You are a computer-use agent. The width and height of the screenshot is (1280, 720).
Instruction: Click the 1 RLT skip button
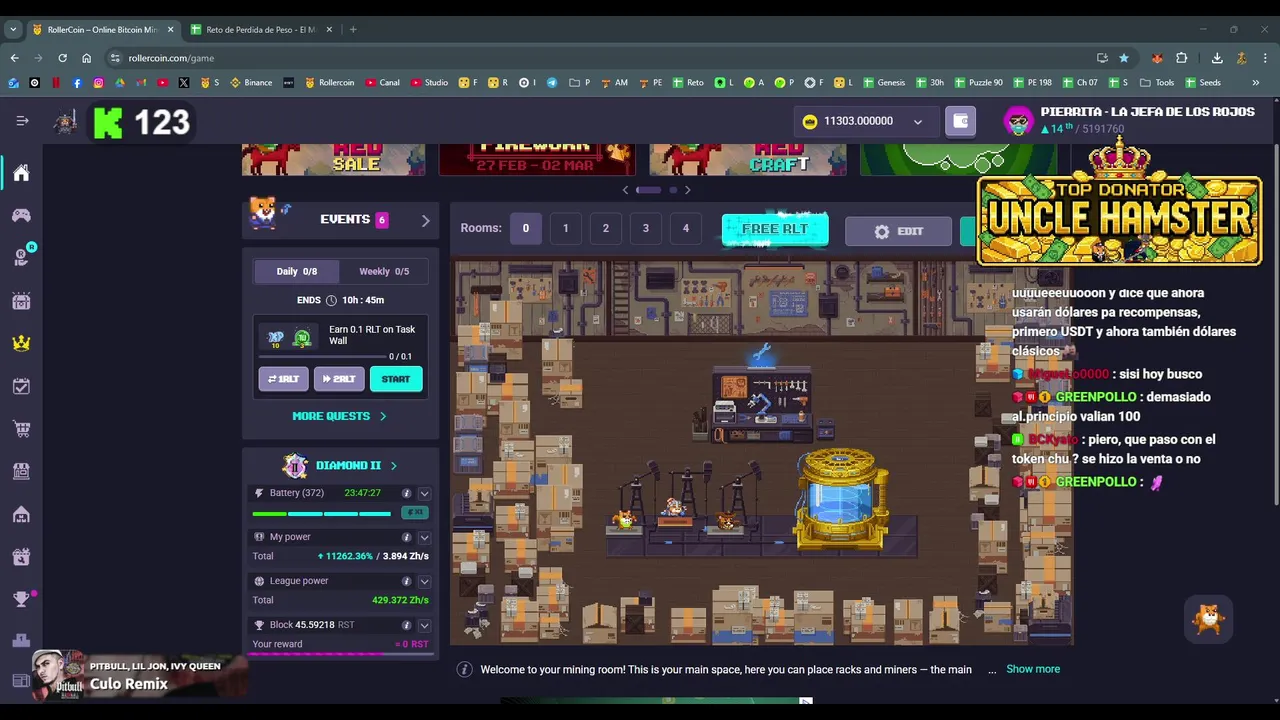284,379
